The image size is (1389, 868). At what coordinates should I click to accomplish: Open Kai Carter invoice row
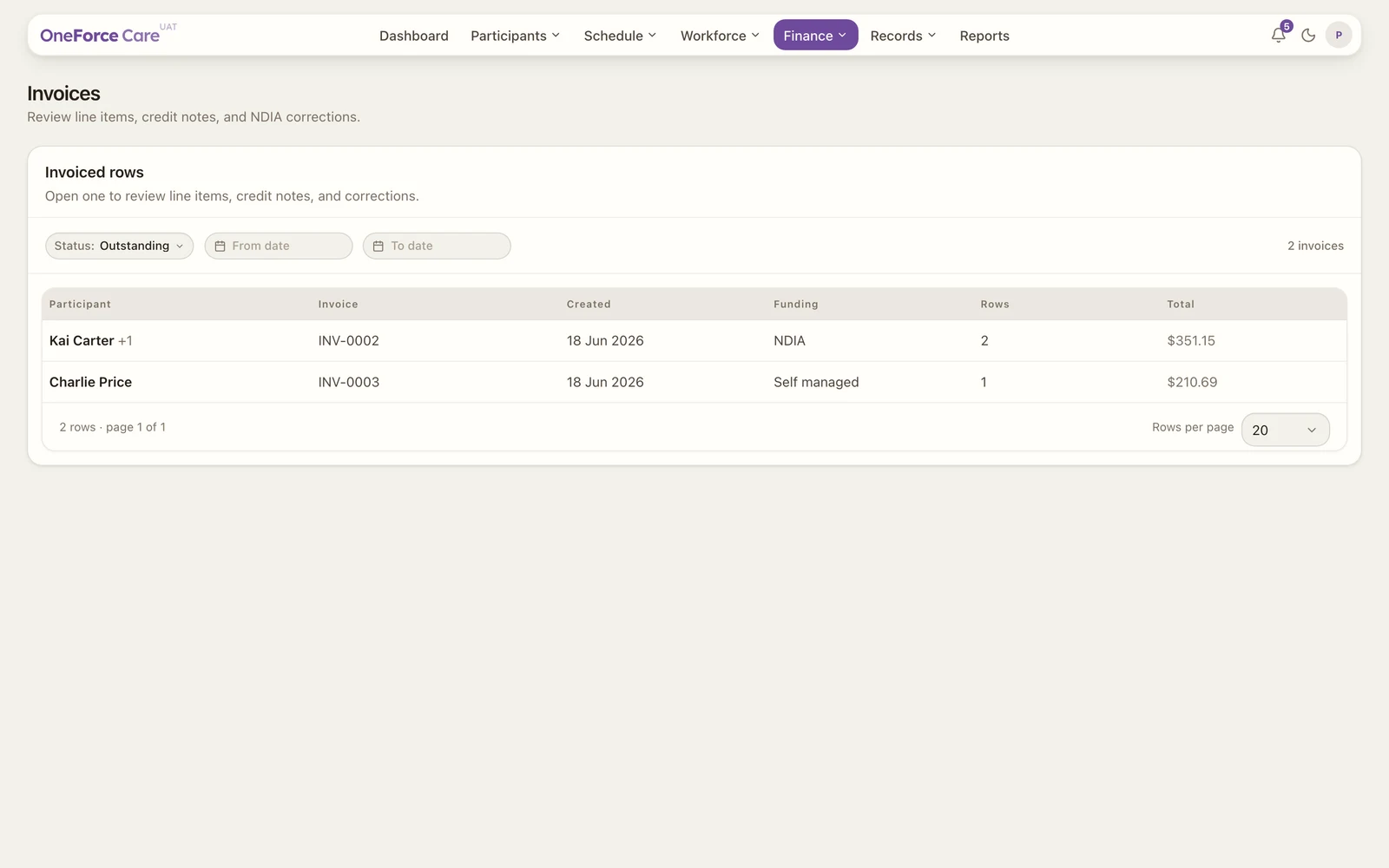[x=694, y=341]
